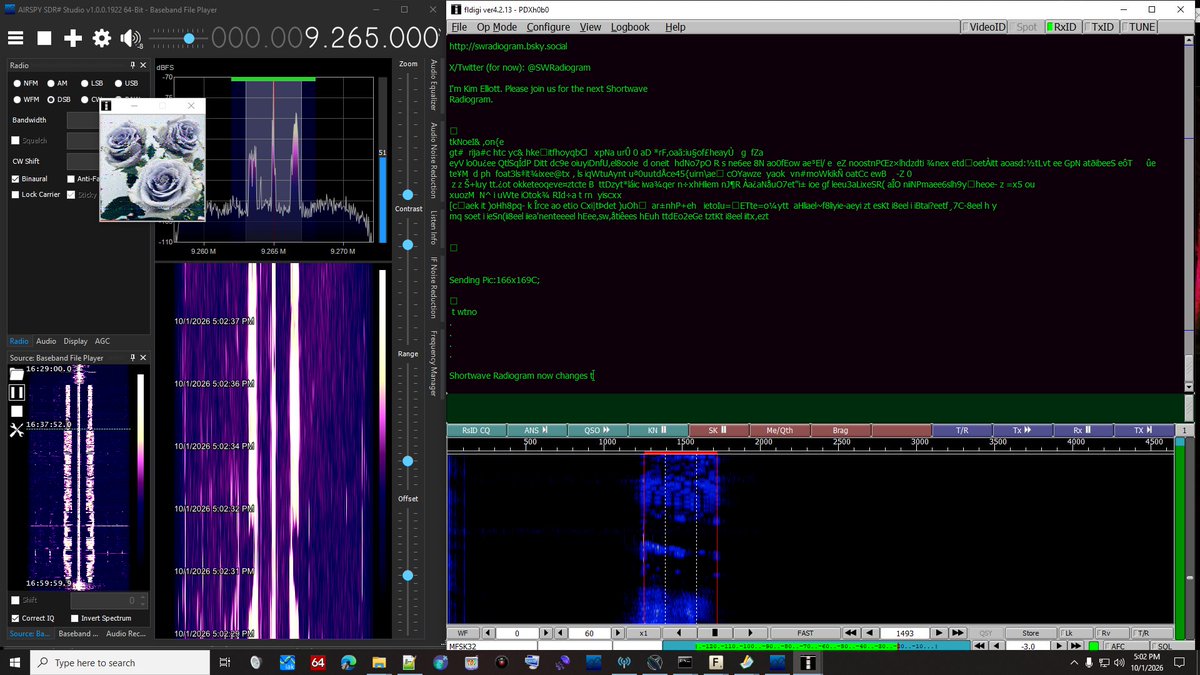This screenshot has height=675, width=1200.
Task: Open SDR# settings gear icon
Action: (101, 38)
